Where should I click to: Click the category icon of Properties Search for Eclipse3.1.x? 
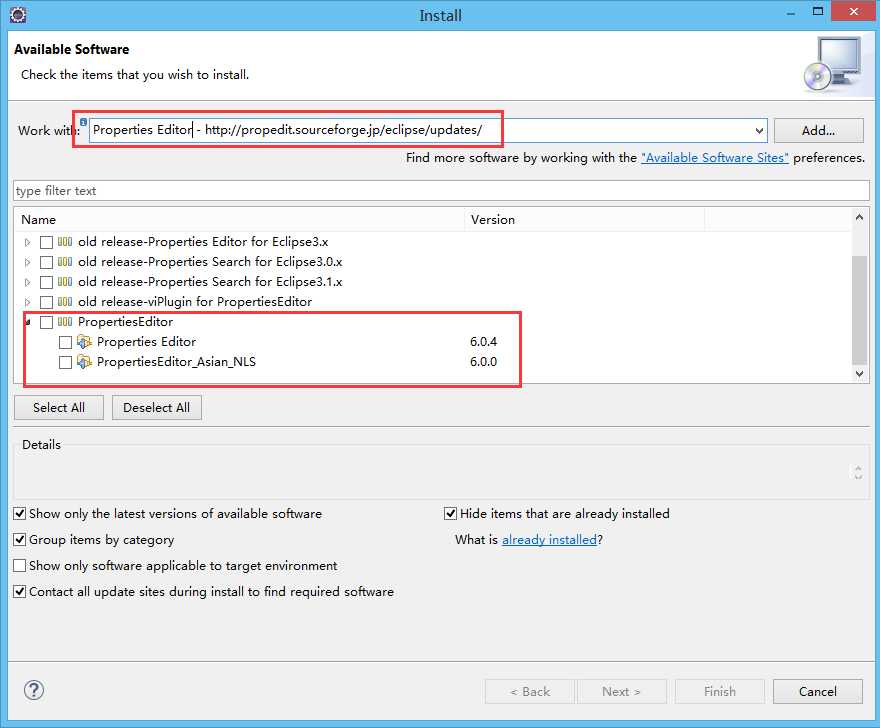[x=65, y=282]
